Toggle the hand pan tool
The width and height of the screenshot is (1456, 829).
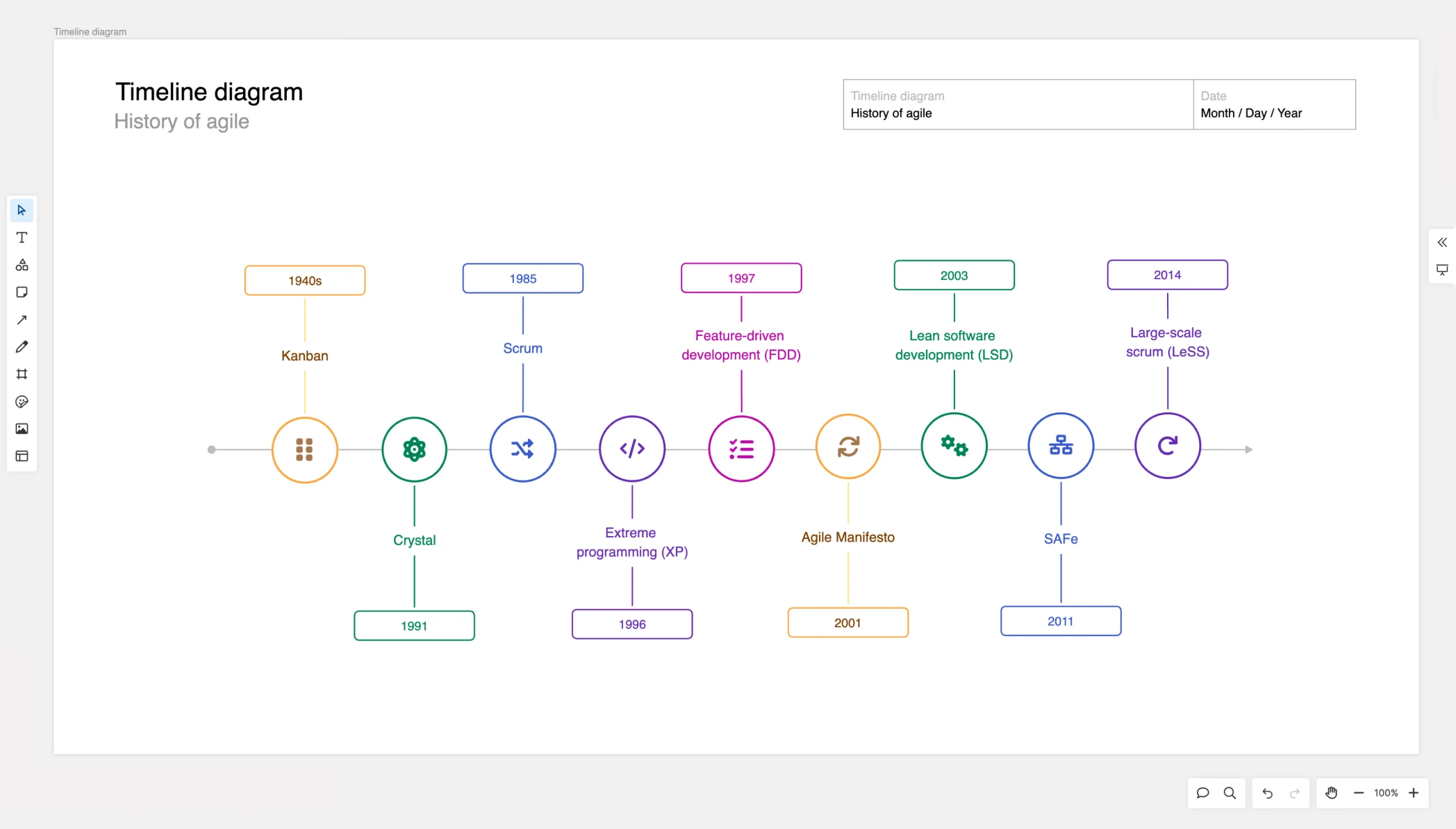1331,793
